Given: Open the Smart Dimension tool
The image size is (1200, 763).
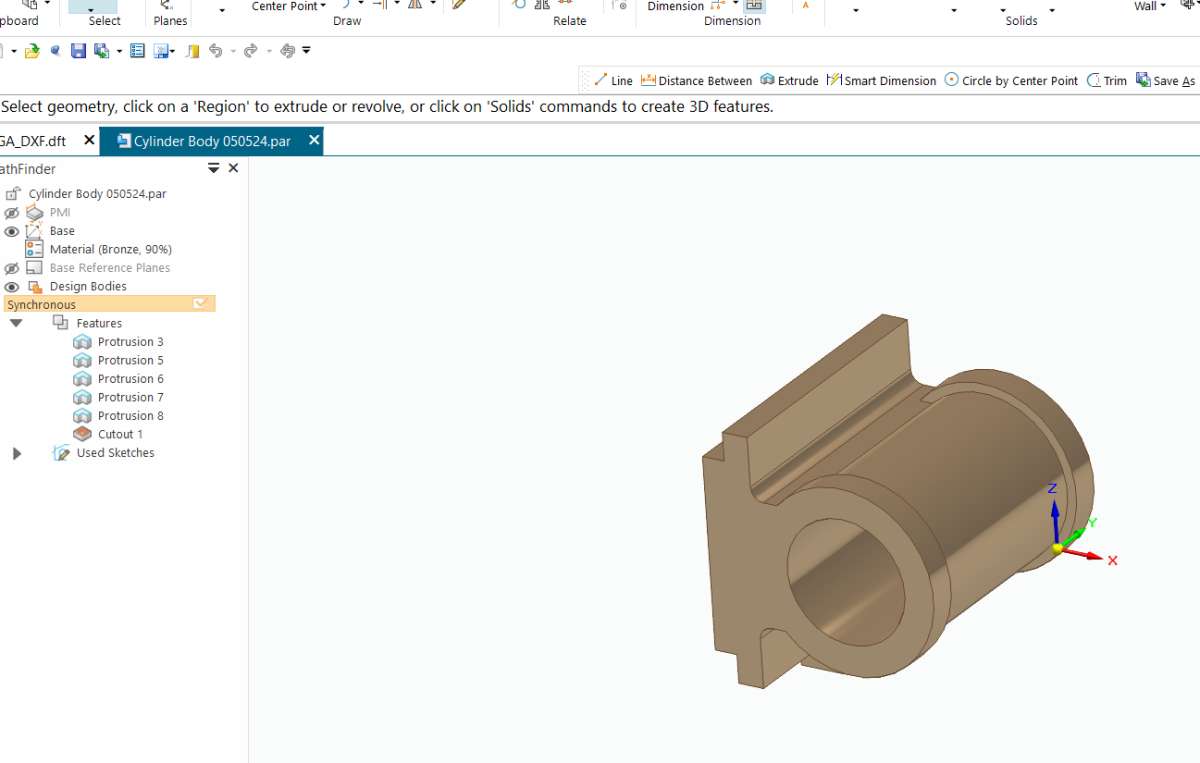Looking at the screenshot, I should [882, 80].
